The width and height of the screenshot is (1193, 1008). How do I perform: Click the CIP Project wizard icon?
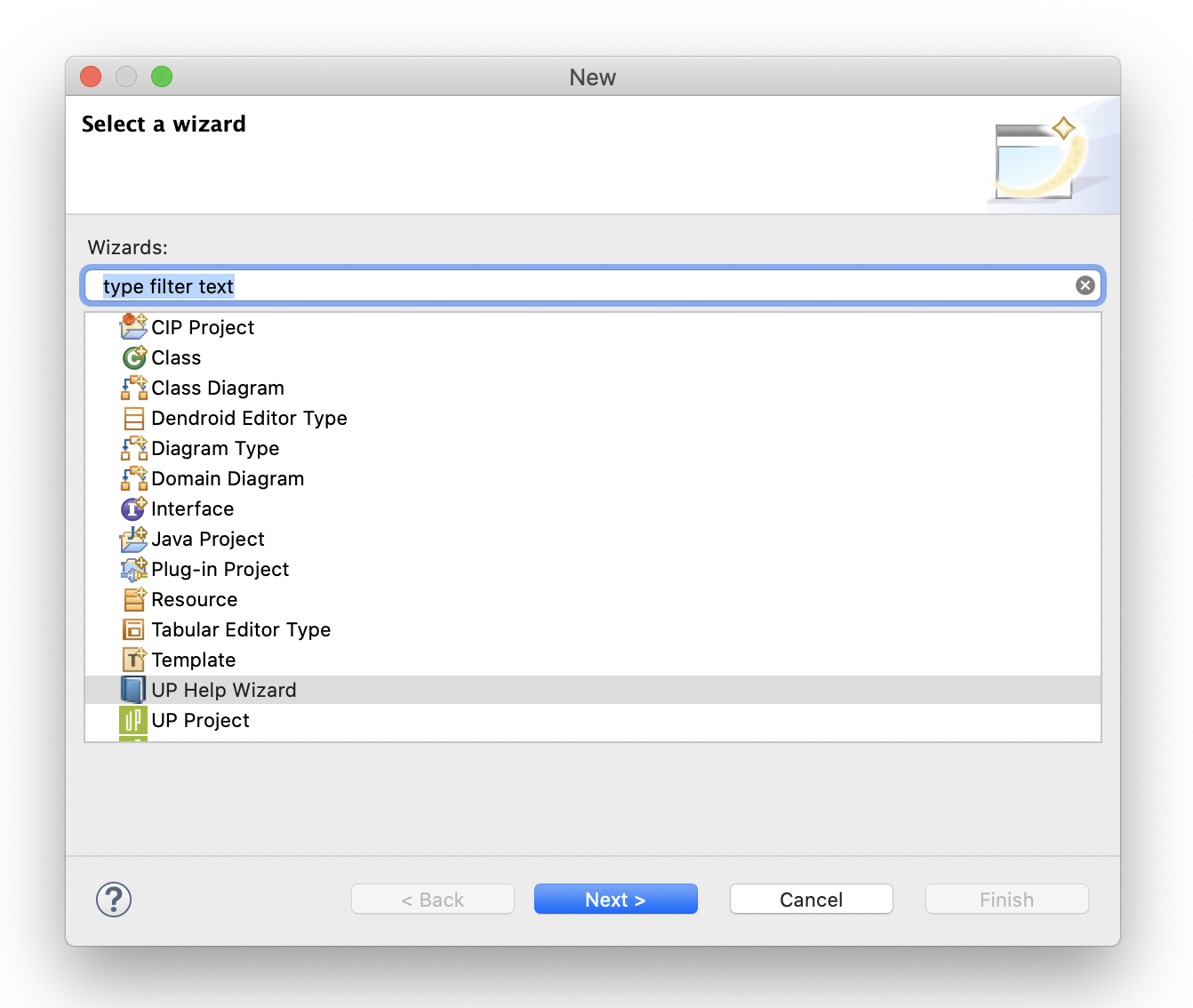pyautogui.click(x=133, y=327)
